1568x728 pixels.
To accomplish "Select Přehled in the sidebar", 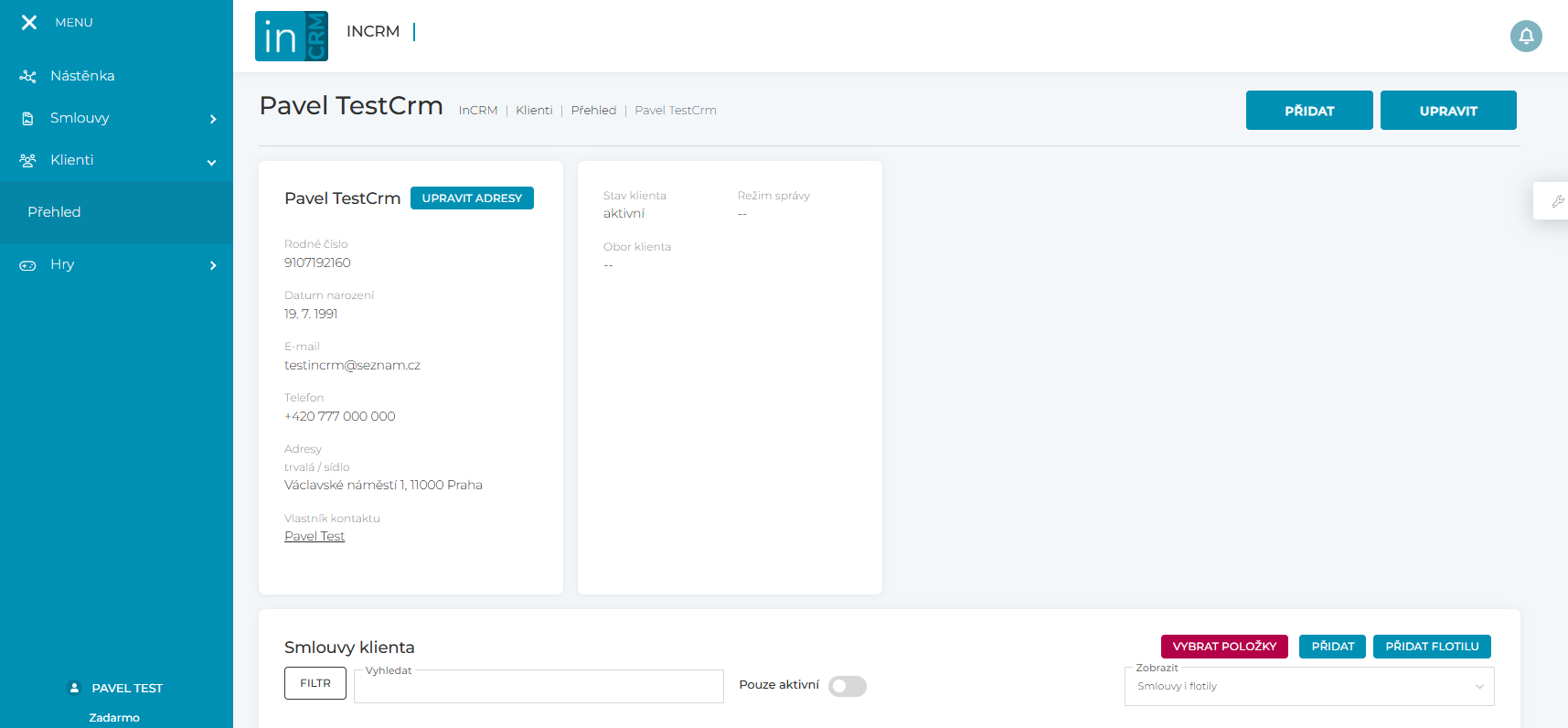I will point(54,212).
